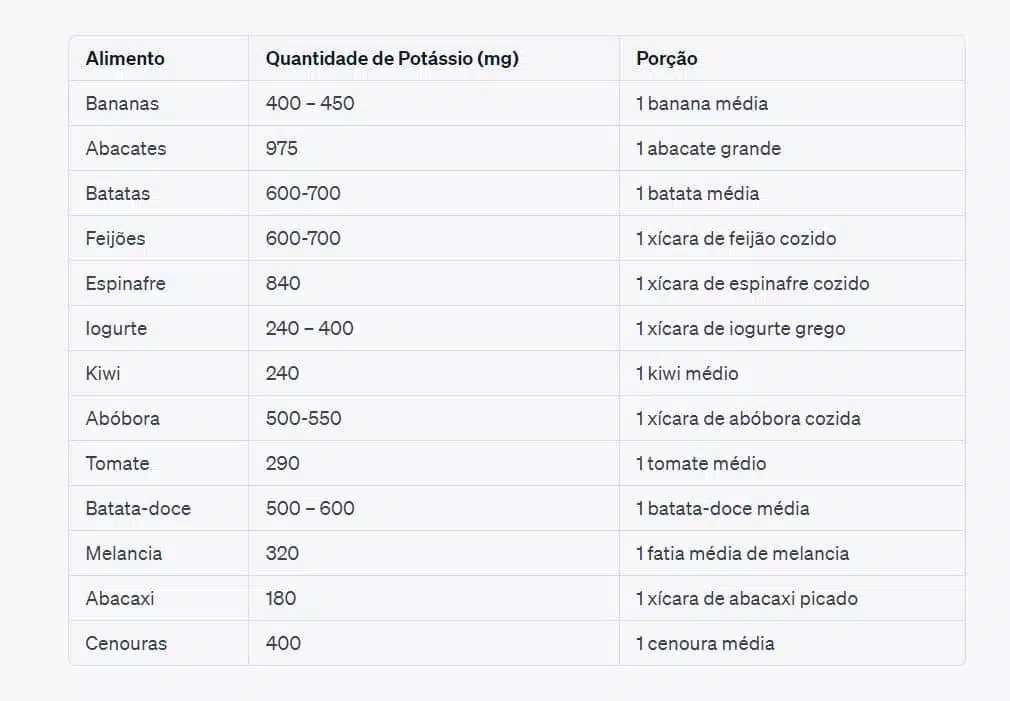
Task: Click the Kiwi food cell
Action: pyautogui.click(x=103, y=373)
